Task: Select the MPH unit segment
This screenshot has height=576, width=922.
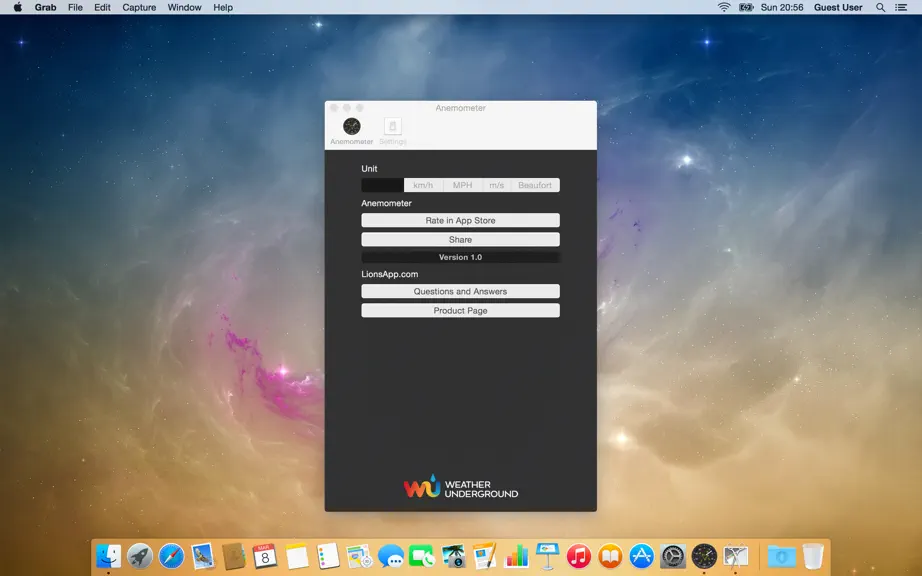Action: tap(463, 185)
